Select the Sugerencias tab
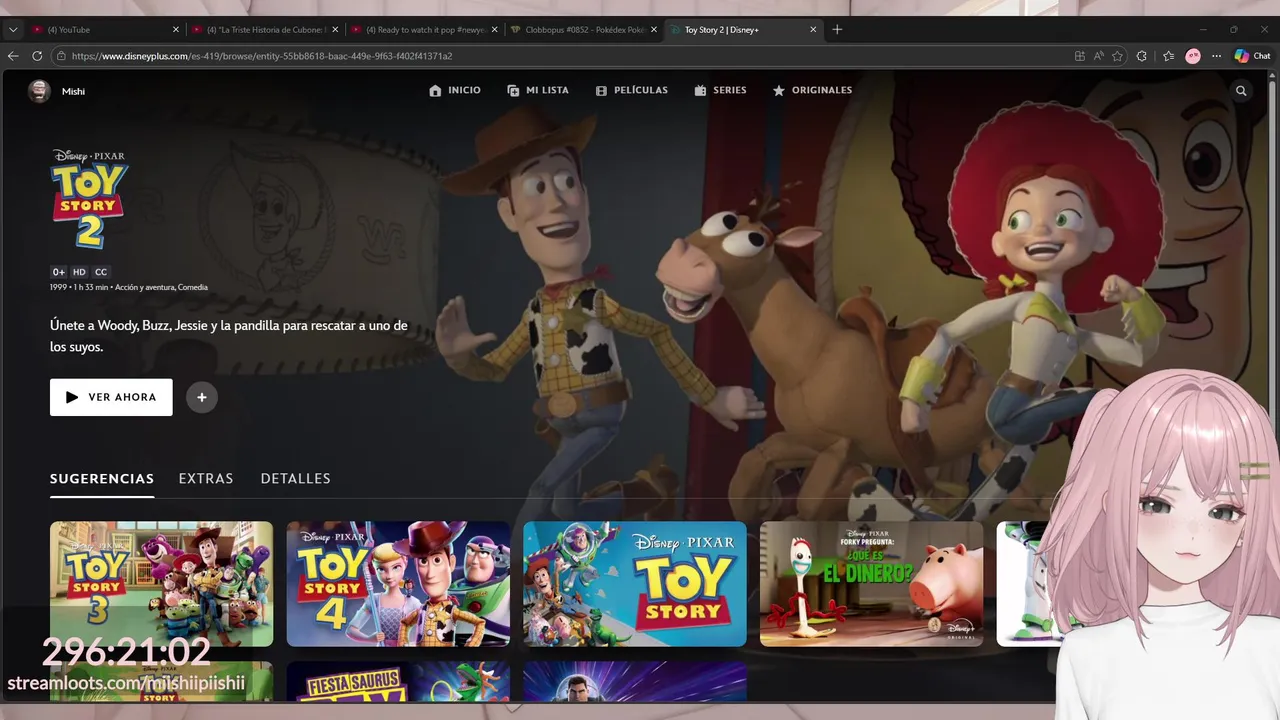The width and height of the screenshot is (1280, 720). click(x=102, y=479)
